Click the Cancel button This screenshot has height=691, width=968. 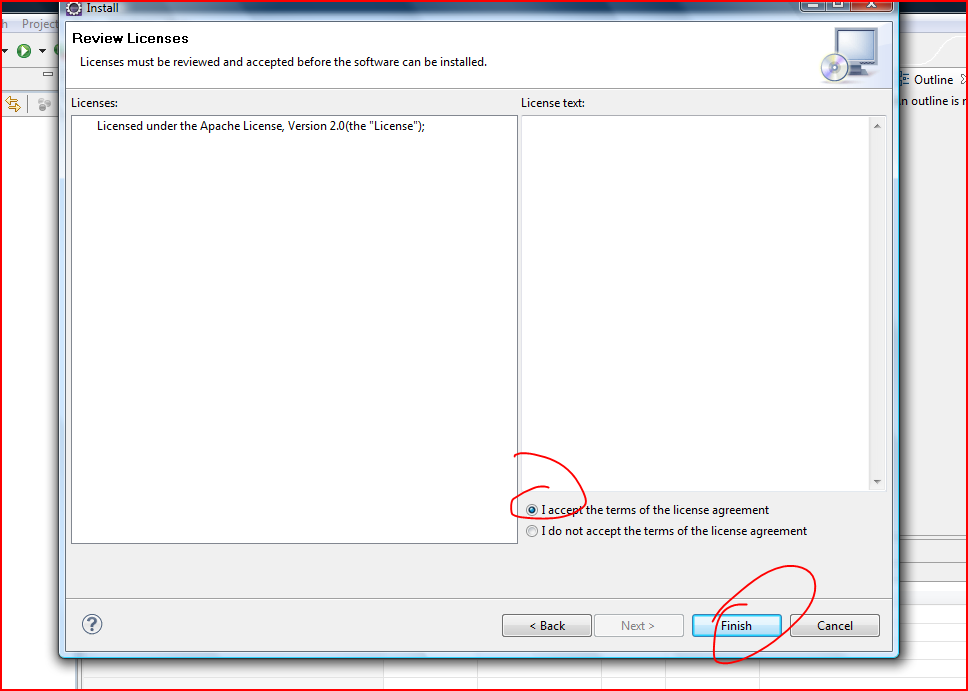(x=835, y=626)
